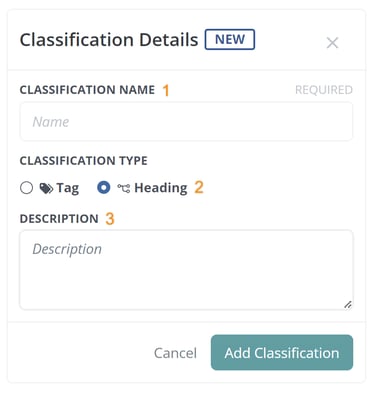Screen dimensions: 371x394
Task: Click the Add Classification button
Action: click(282, 353)
